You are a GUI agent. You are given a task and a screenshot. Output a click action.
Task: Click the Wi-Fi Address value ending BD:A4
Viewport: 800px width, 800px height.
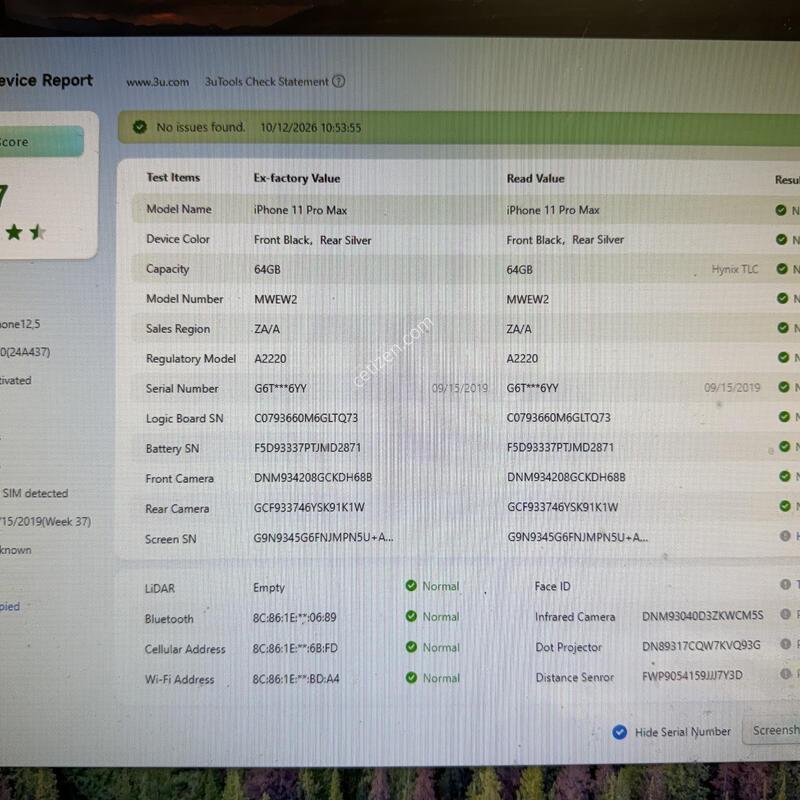(296, 679)
